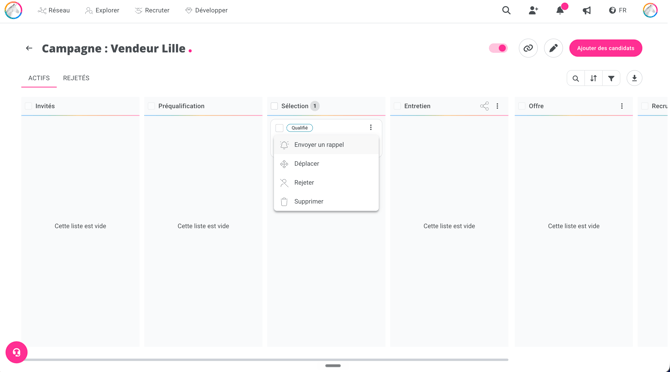Download the list with the export icon
Image resolution: width=670 pixels, height=372 pixels.
[635, 78]
